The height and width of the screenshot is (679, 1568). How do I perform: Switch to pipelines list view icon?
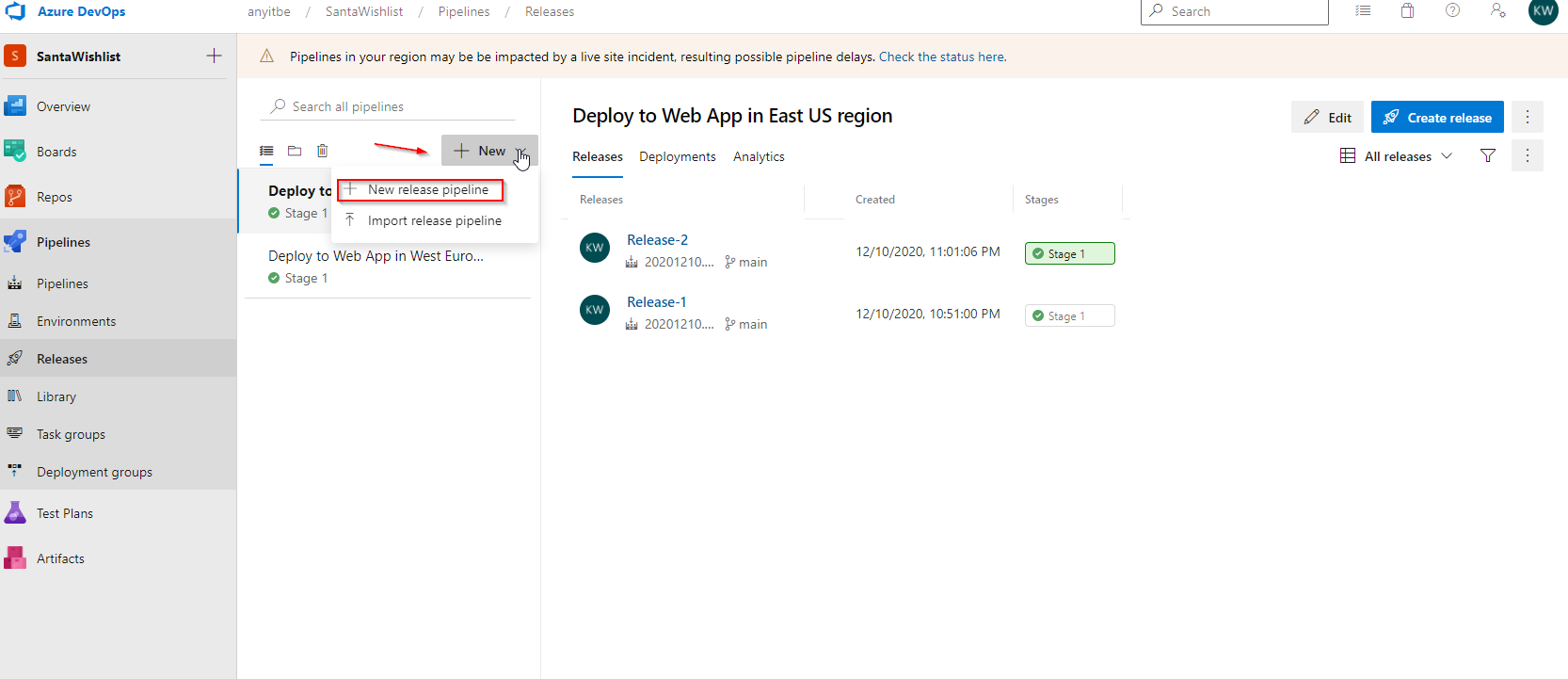click(x=267, y=151)
